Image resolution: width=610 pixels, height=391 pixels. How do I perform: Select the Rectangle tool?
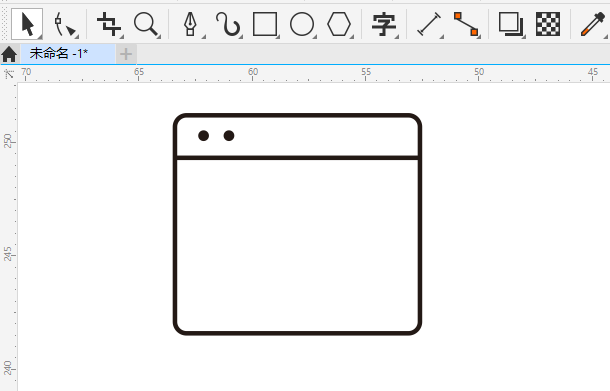click(265, 25)
